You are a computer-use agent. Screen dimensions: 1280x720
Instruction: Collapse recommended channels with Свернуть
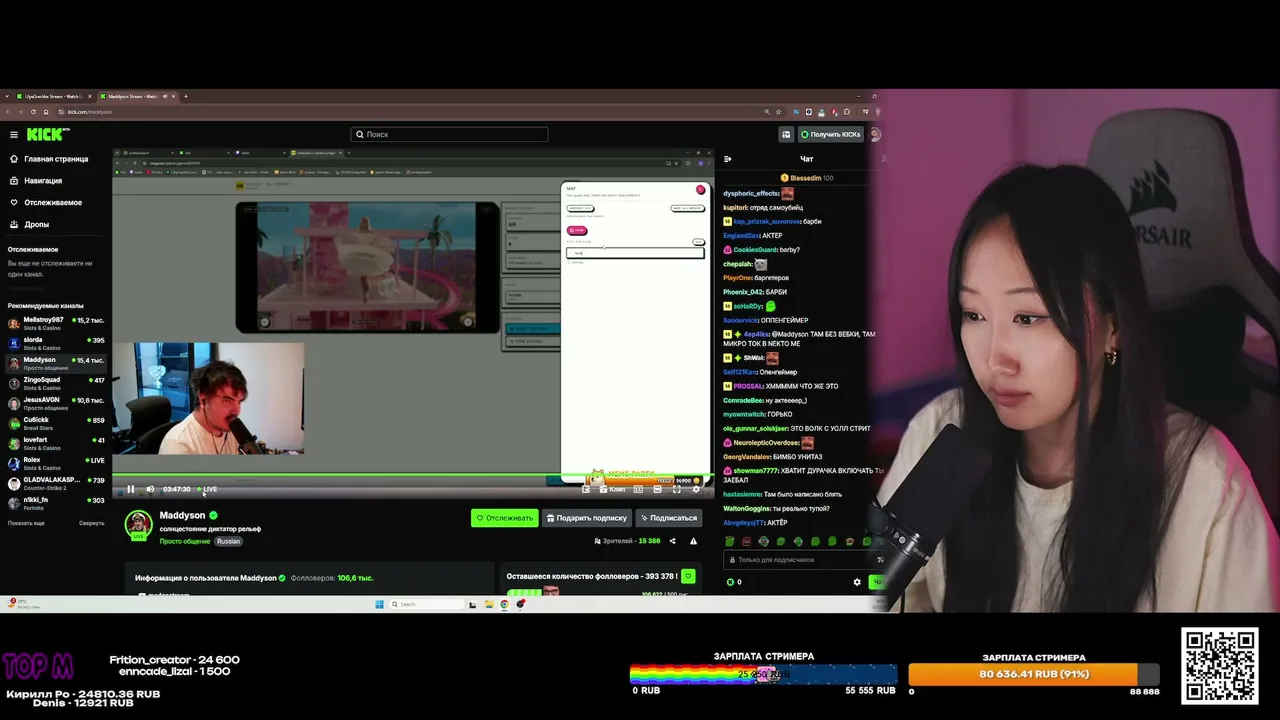coord(92,523)
